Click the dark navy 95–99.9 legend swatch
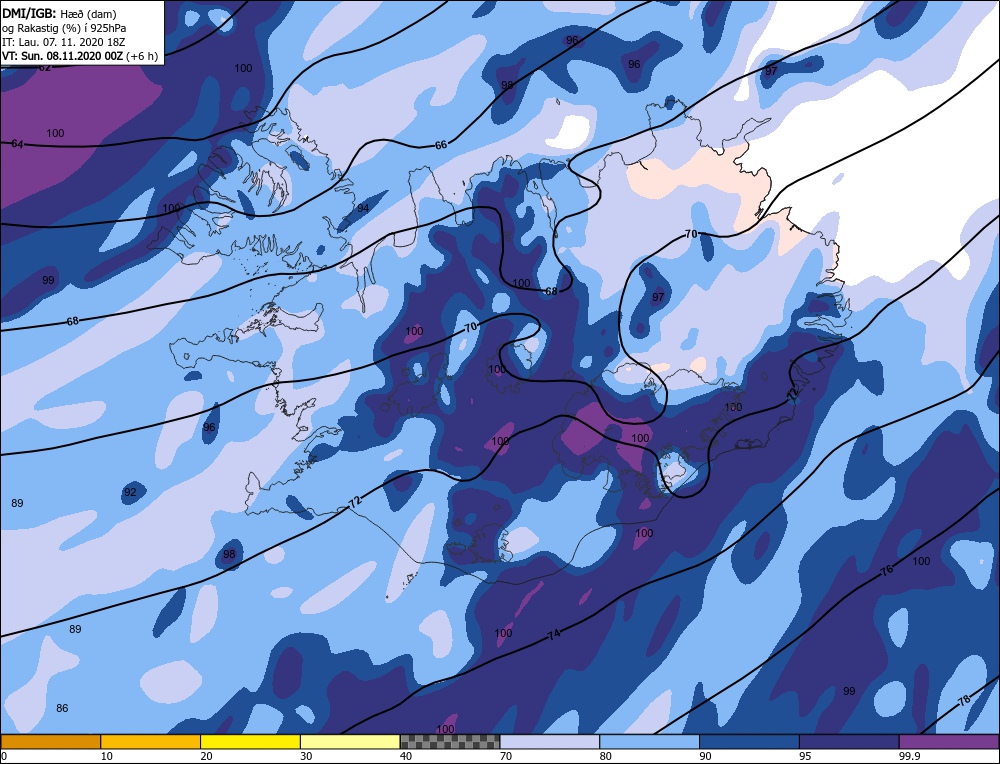The width and height of the screenshot is (1000, 764). (849, 742)
